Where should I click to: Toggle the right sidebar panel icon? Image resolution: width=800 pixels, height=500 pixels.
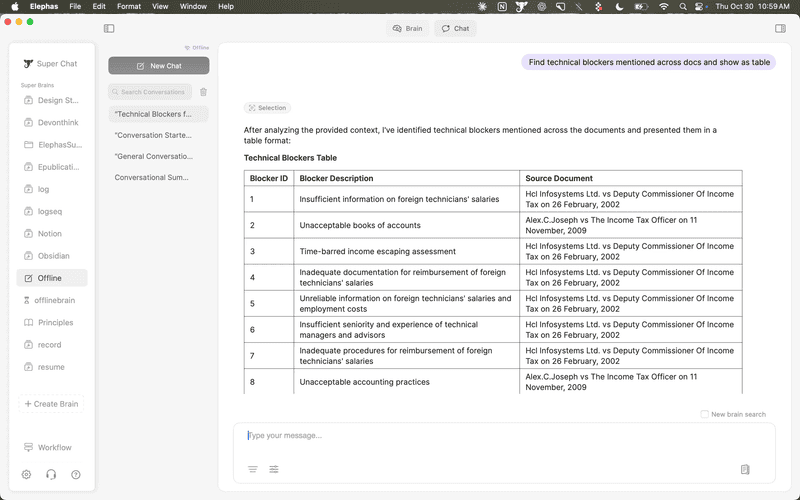click(x=780, y=29)
